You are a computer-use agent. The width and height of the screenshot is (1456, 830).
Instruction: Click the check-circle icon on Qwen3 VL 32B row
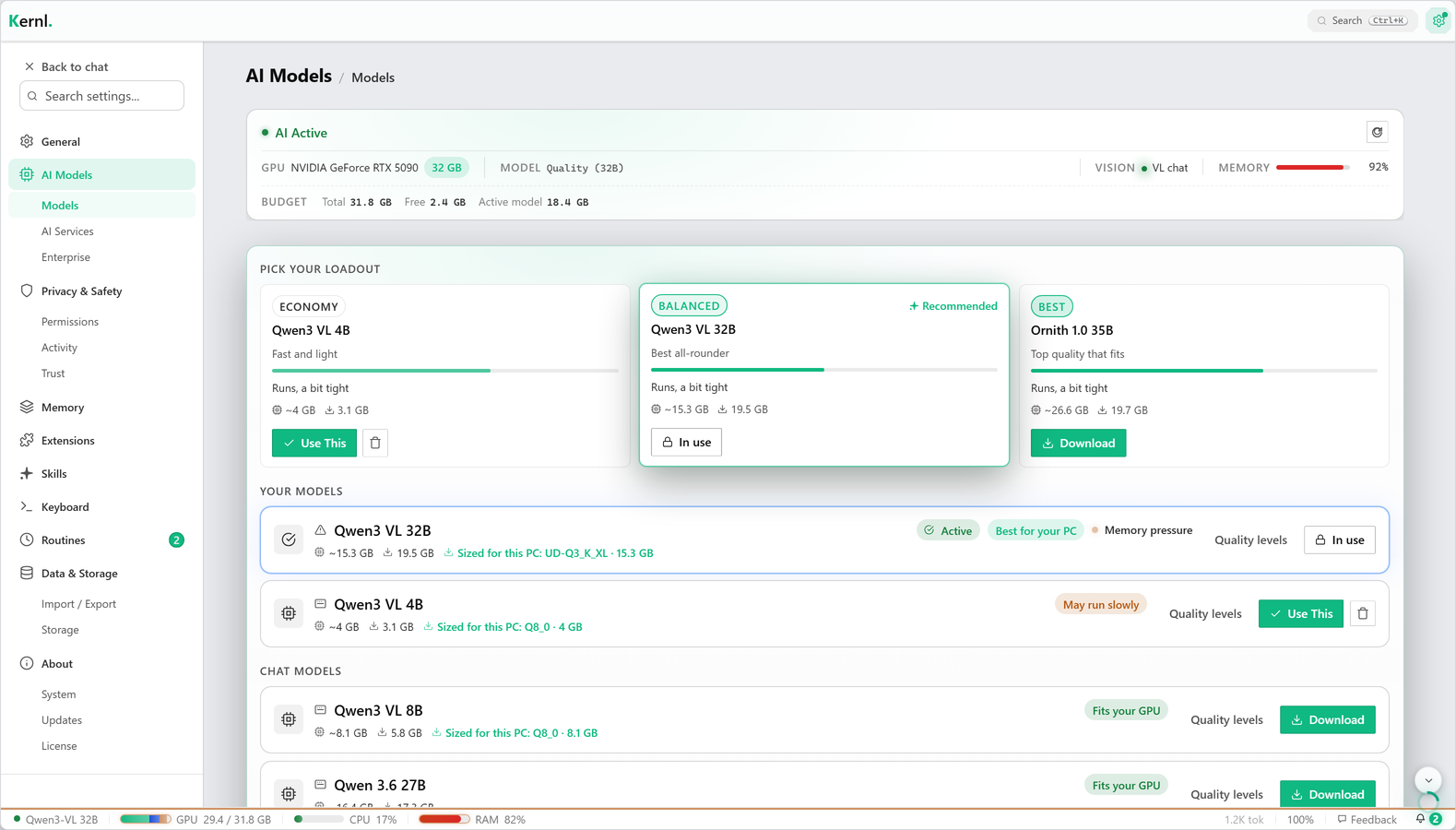pos(289,539)
